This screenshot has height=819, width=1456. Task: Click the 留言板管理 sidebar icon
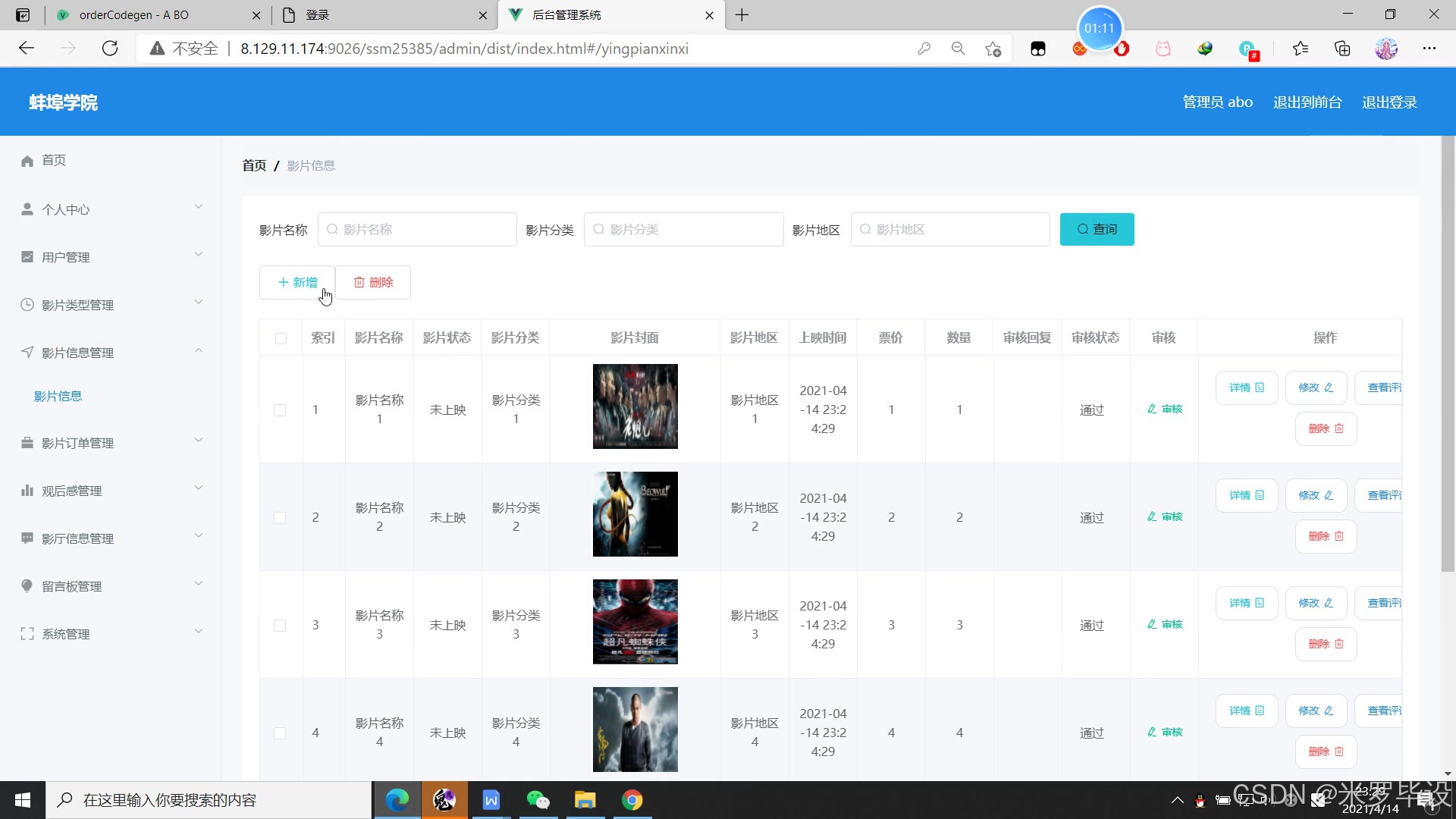coord(27,586)
